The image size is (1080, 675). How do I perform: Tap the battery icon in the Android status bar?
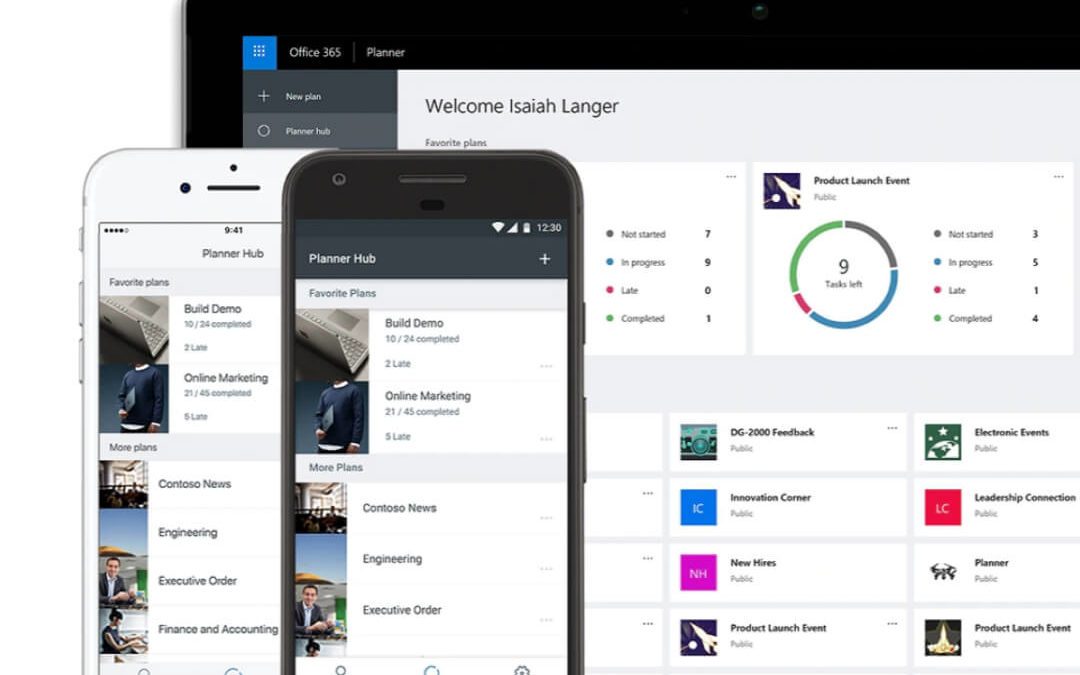526,227
